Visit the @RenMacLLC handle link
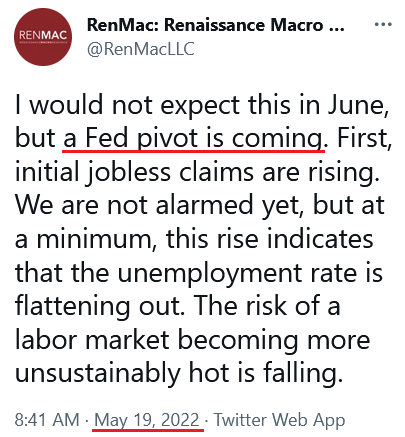This screenshot has width=405, height=437. click(x=141, y=49)
